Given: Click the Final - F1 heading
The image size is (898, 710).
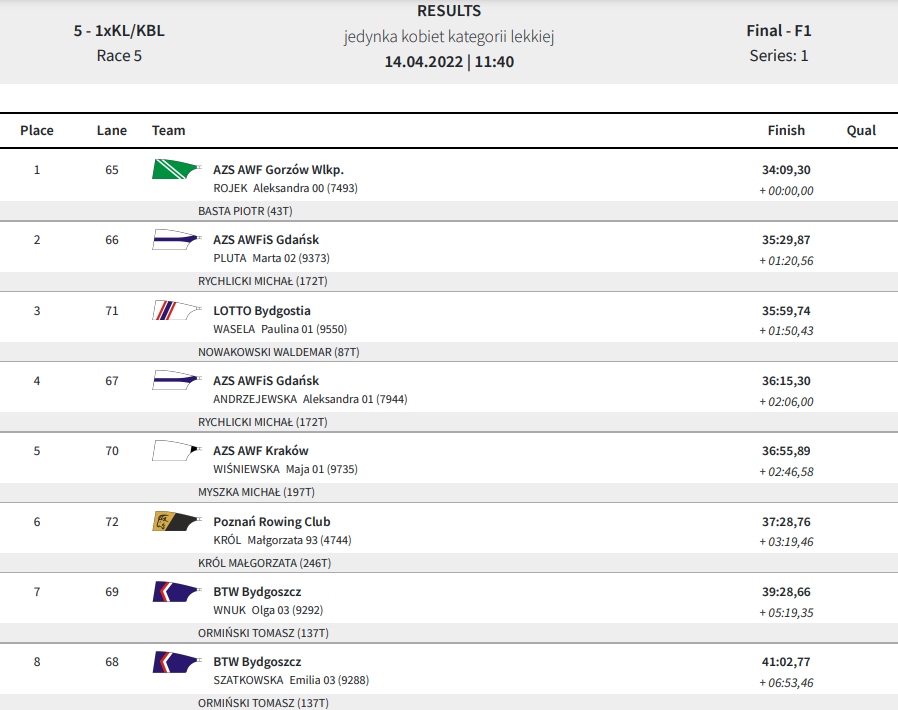Looking at the screenshot, I should tap(778, 30).
